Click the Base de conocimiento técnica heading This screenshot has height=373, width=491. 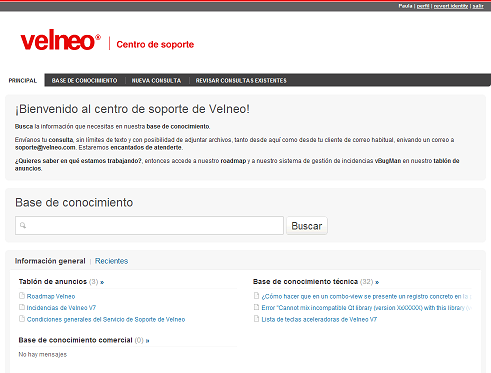point(305,282)
